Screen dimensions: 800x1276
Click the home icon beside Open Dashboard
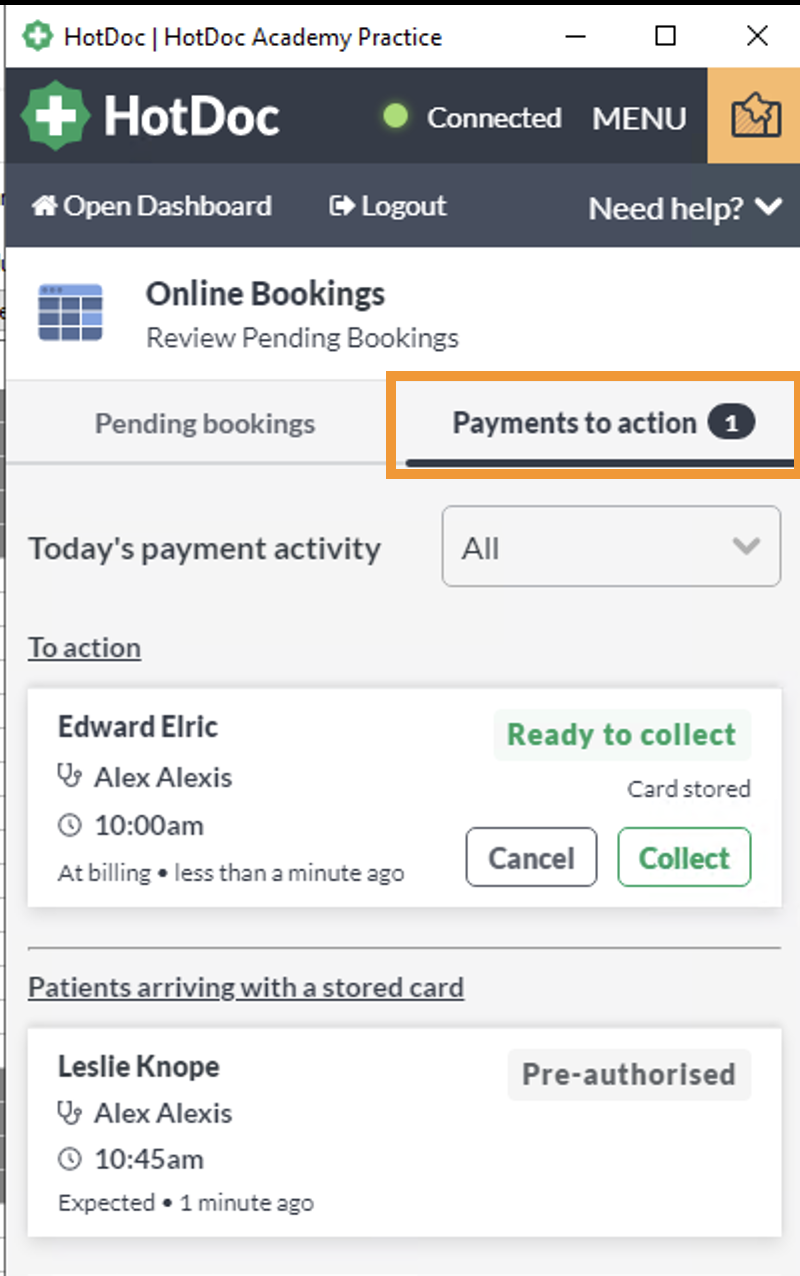pyautogui.click(x=45, y=206)
